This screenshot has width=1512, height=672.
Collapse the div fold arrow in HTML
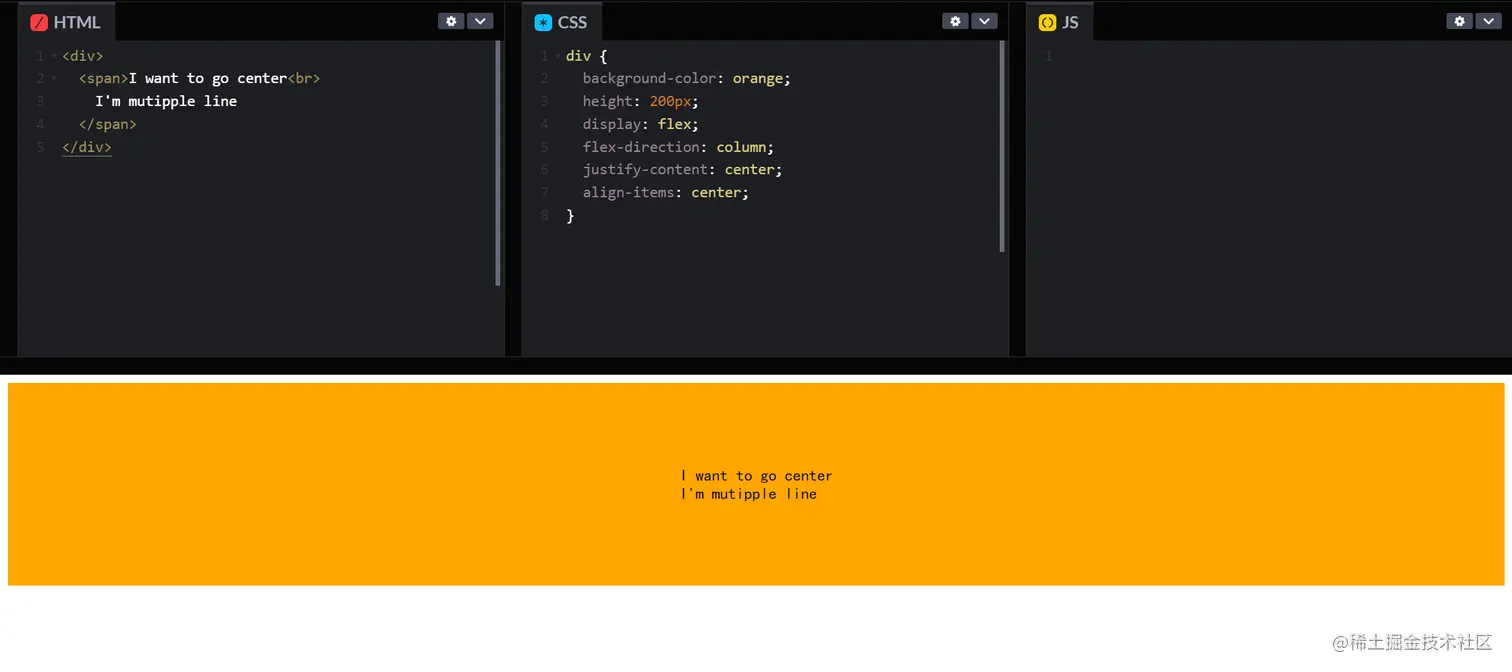click(53, 56)
